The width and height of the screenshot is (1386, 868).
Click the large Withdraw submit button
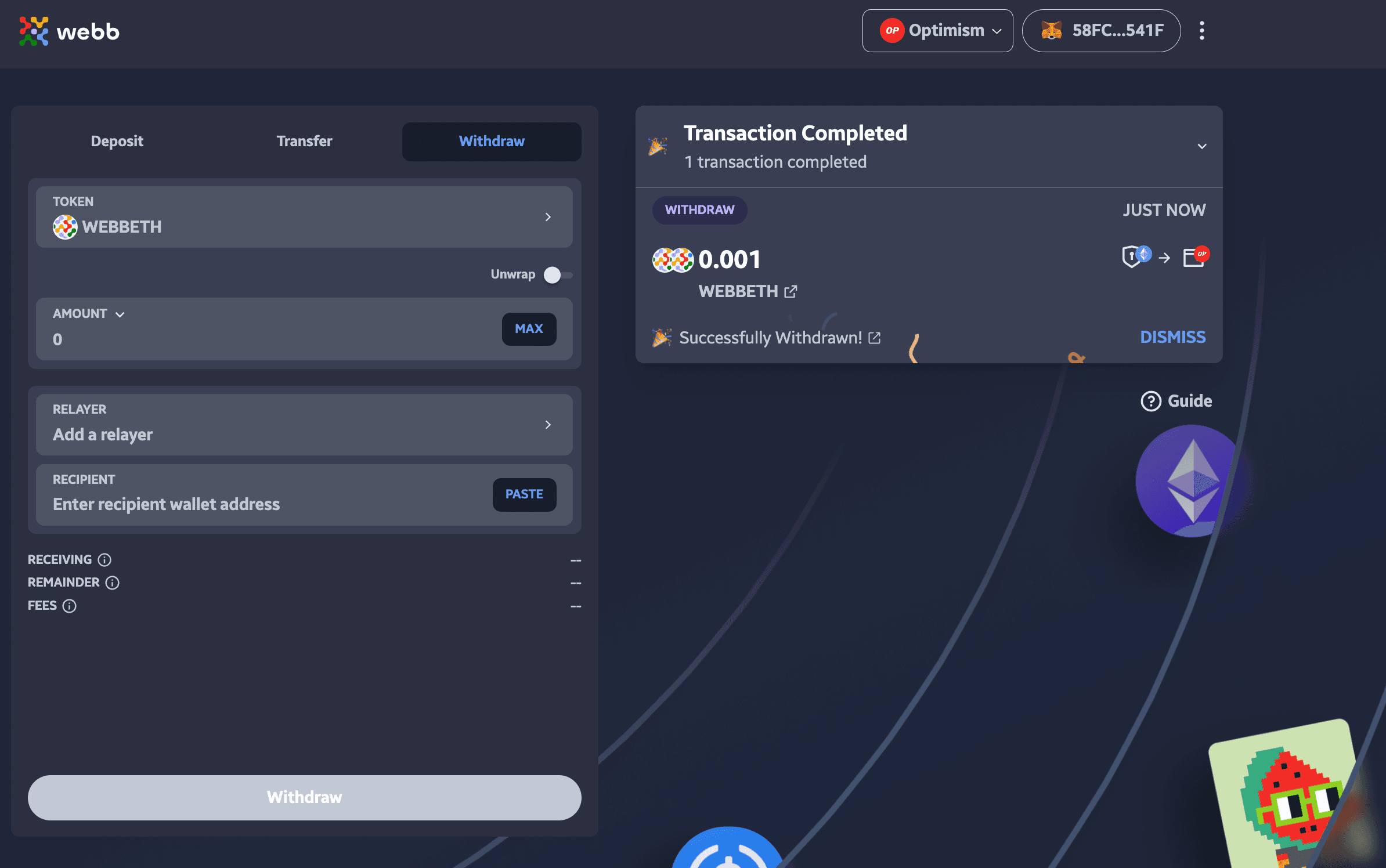tap(304, 797)
